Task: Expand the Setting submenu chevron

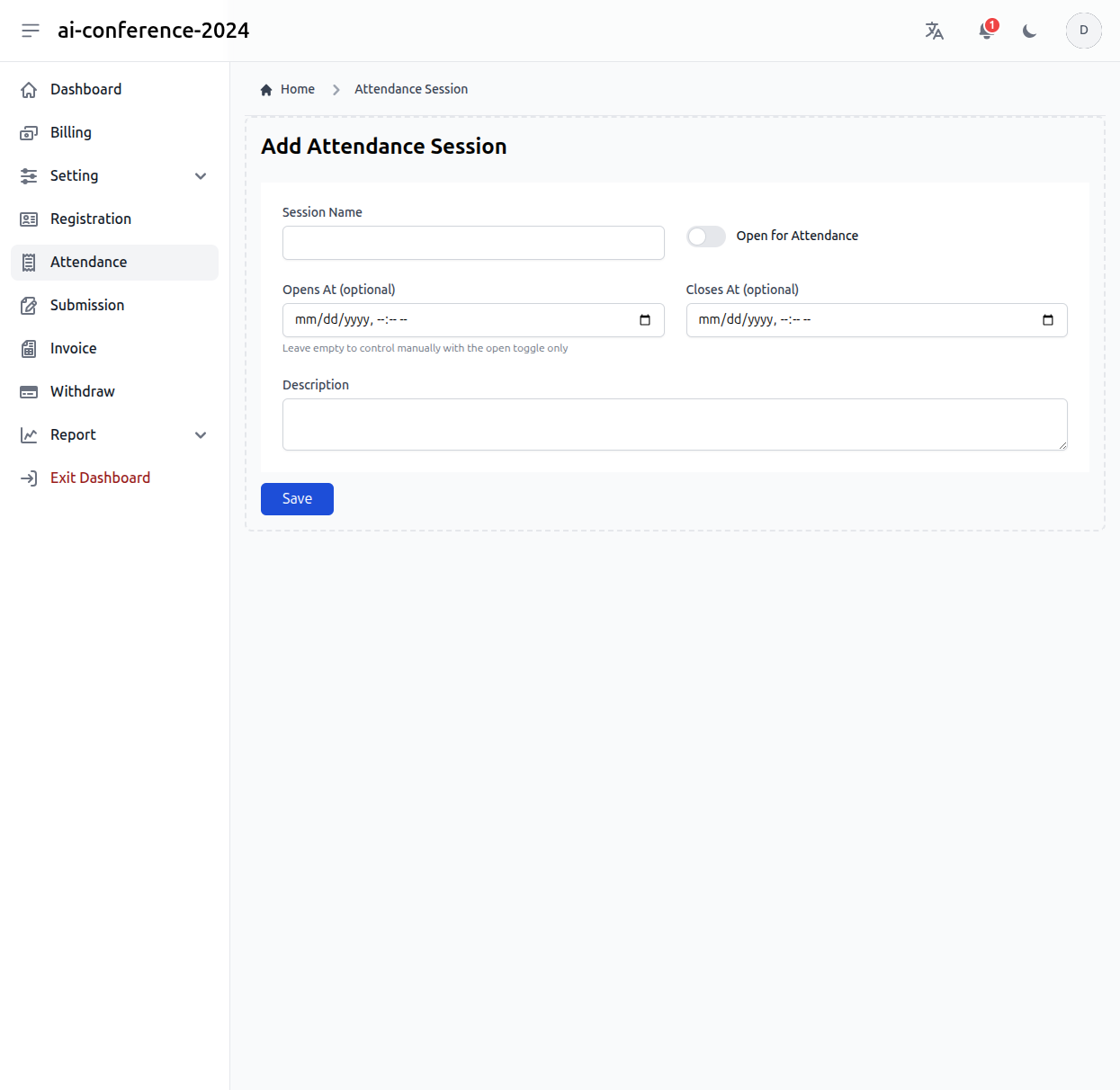Action: (x=201, y=176)
